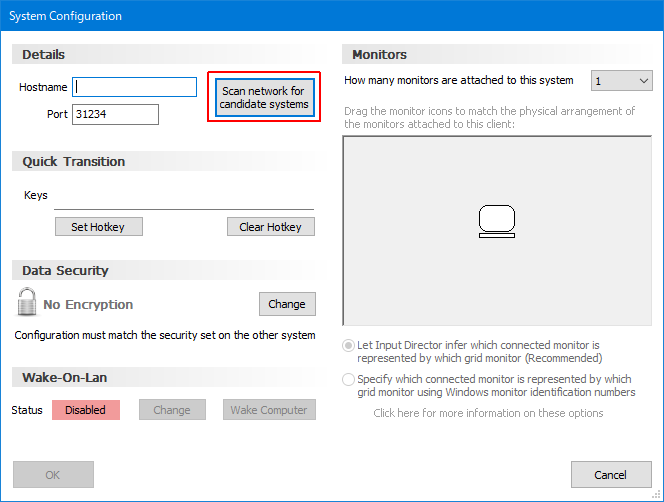Click the Clear Hotkey button
664x502 pixels.
coord(270,227)
